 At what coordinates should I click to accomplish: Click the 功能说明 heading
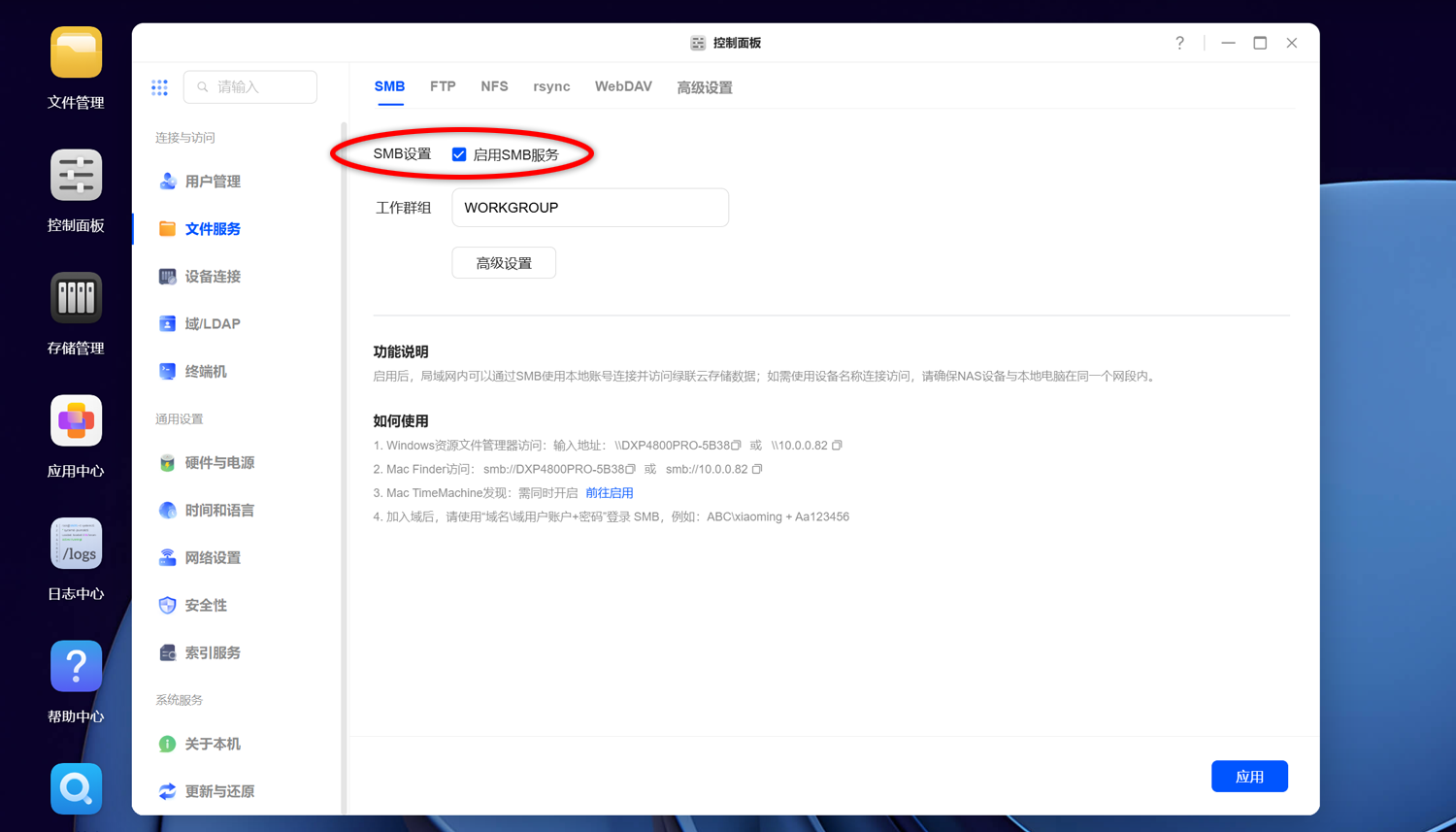[x=401, y=352]
